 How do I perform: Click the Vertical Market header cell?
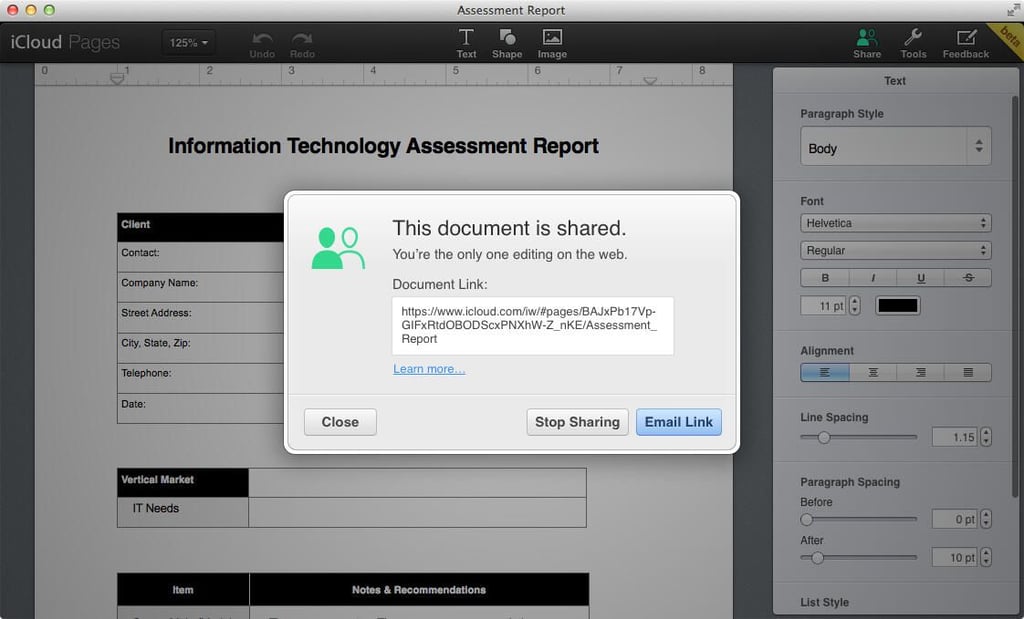pyautogui.click(x=183, y=483)
